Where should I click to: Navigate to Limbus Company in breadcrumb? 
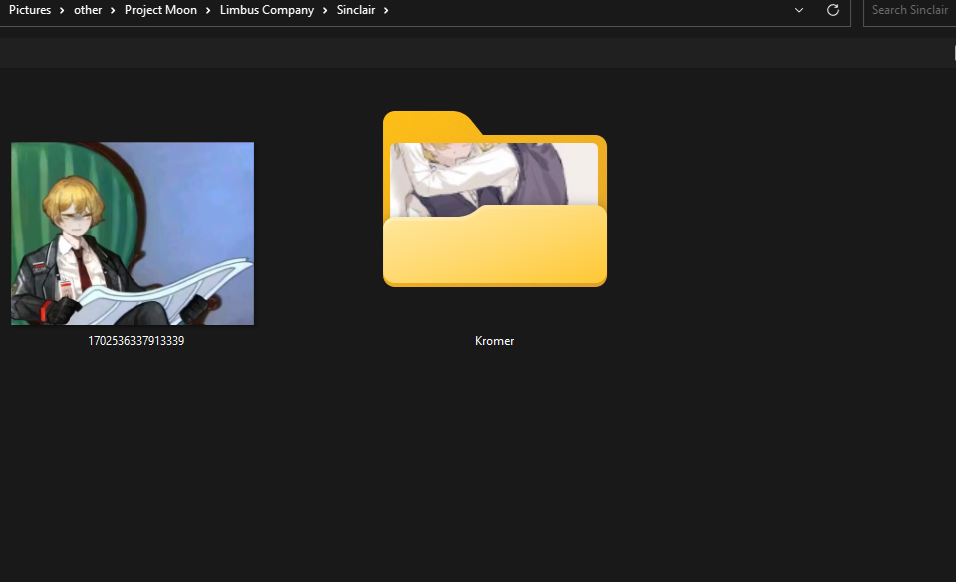click(266, 10)
